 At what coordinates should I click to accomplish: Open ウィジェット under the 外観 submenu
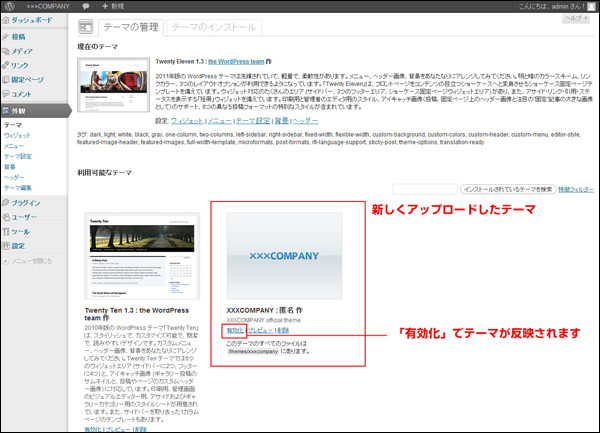coord(17,134)
